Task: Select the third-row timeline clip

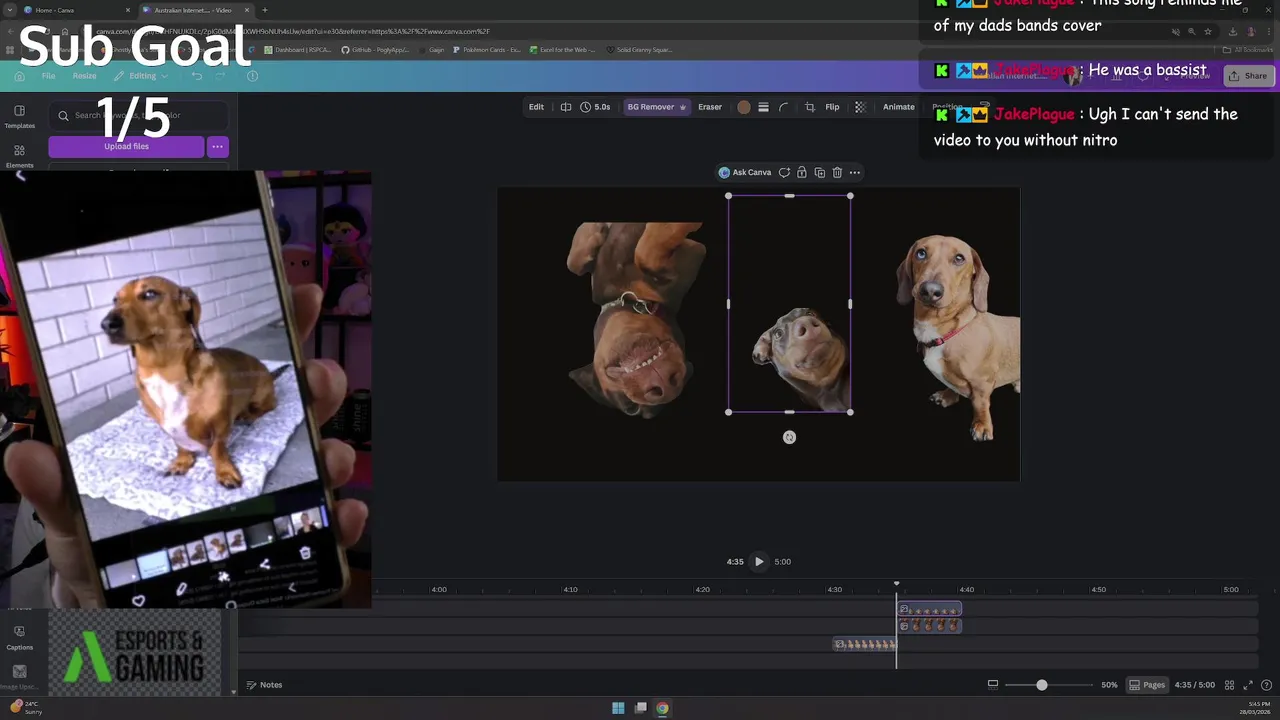Action: point(865,645)
